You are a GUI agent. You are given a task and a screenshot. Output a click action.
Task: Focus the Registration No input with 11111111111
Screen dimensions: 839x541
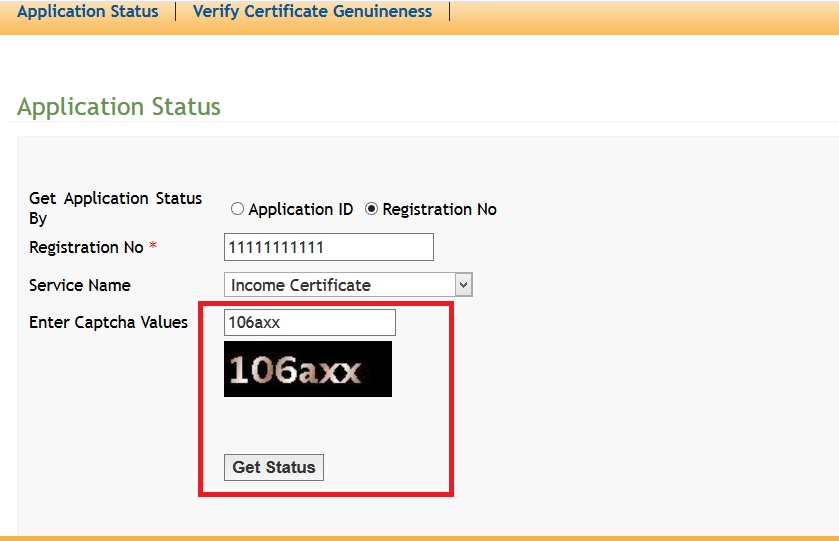pos(328,247)
